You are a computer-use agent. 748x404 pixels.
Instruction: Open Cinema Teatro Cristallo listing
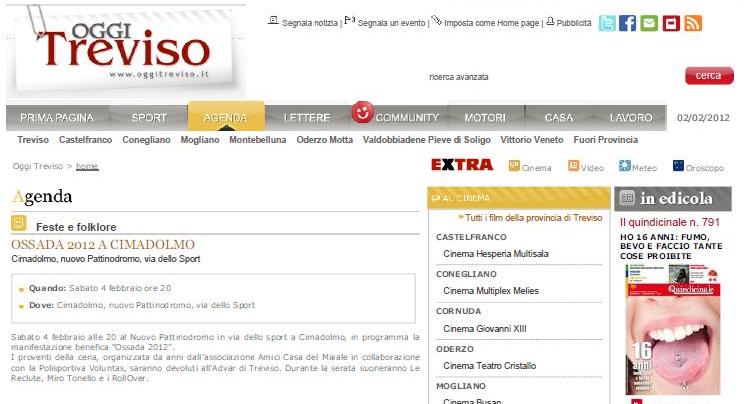pos(489,366)
